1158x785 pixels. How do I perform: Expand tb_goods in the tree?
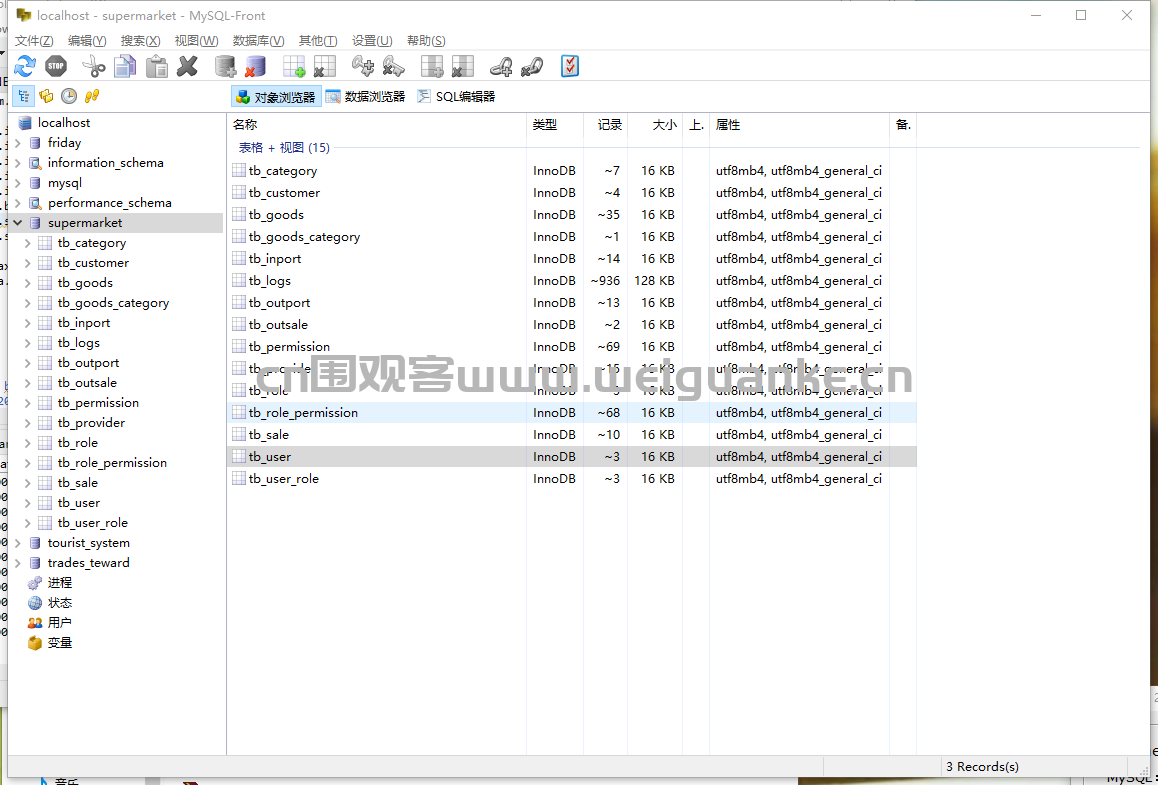(27, 283)
